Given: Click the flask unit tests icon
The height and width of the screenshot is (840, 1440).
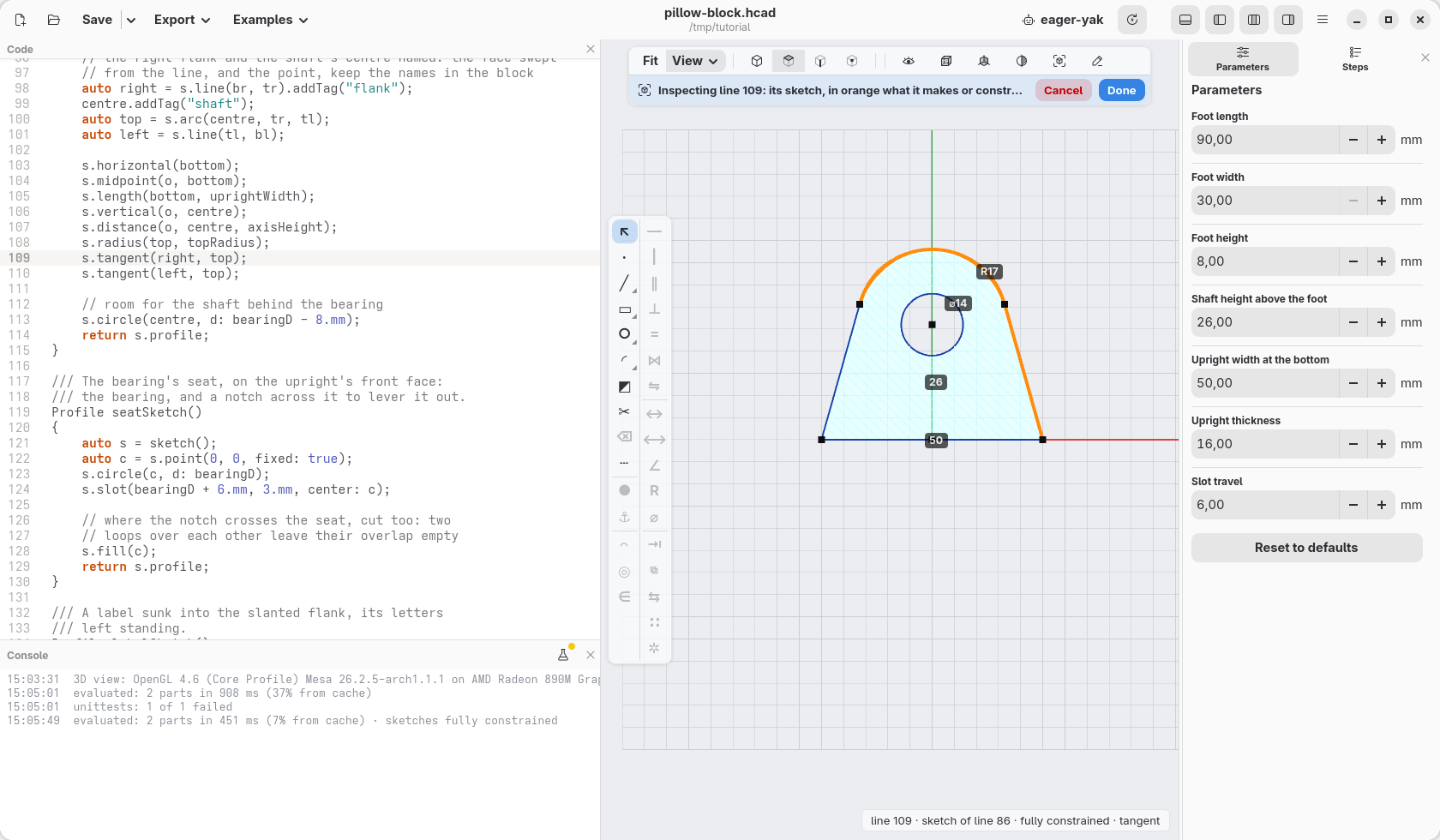Looking at the screenshot, I should pyautogui.click(x=563, y=655).
